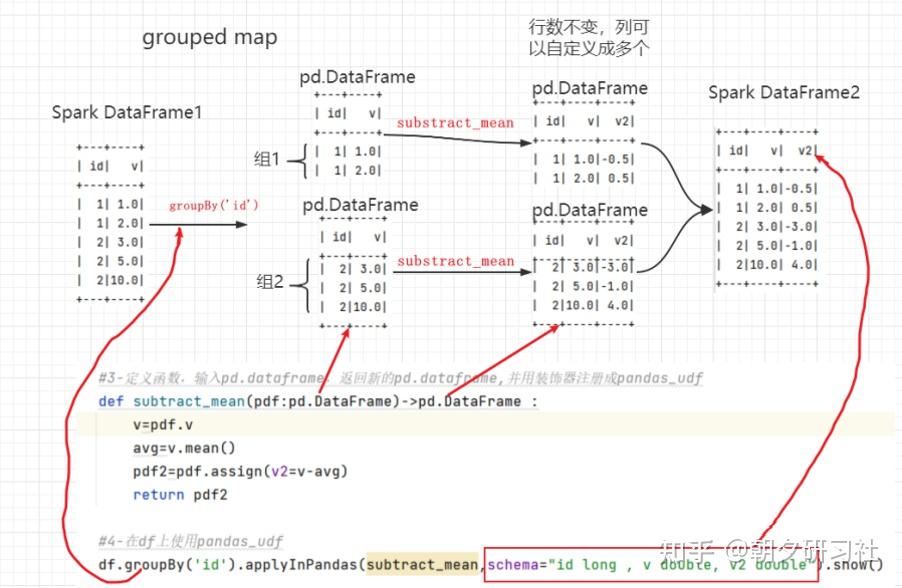Click row "2|10.0|" in Spark DataFrame1 table

pos(111,280)
